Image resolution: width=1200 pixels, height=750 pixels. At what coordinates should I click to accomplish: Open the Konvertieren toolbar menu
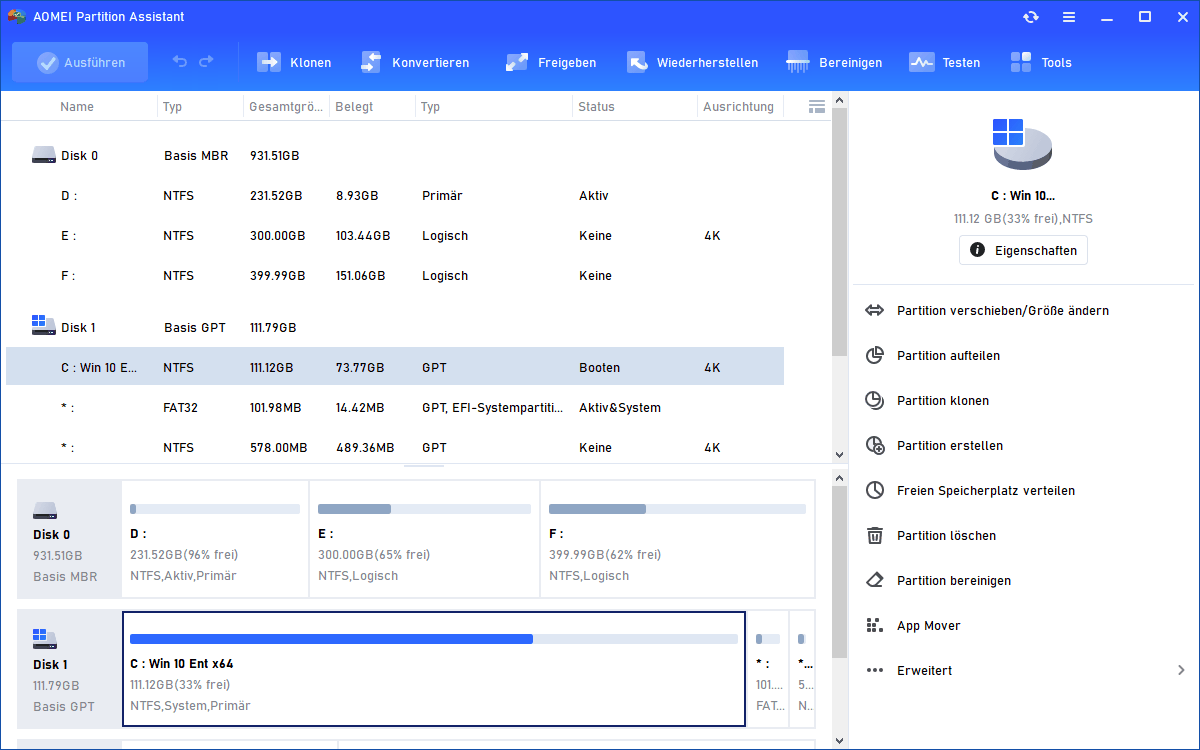click(414, 62)
